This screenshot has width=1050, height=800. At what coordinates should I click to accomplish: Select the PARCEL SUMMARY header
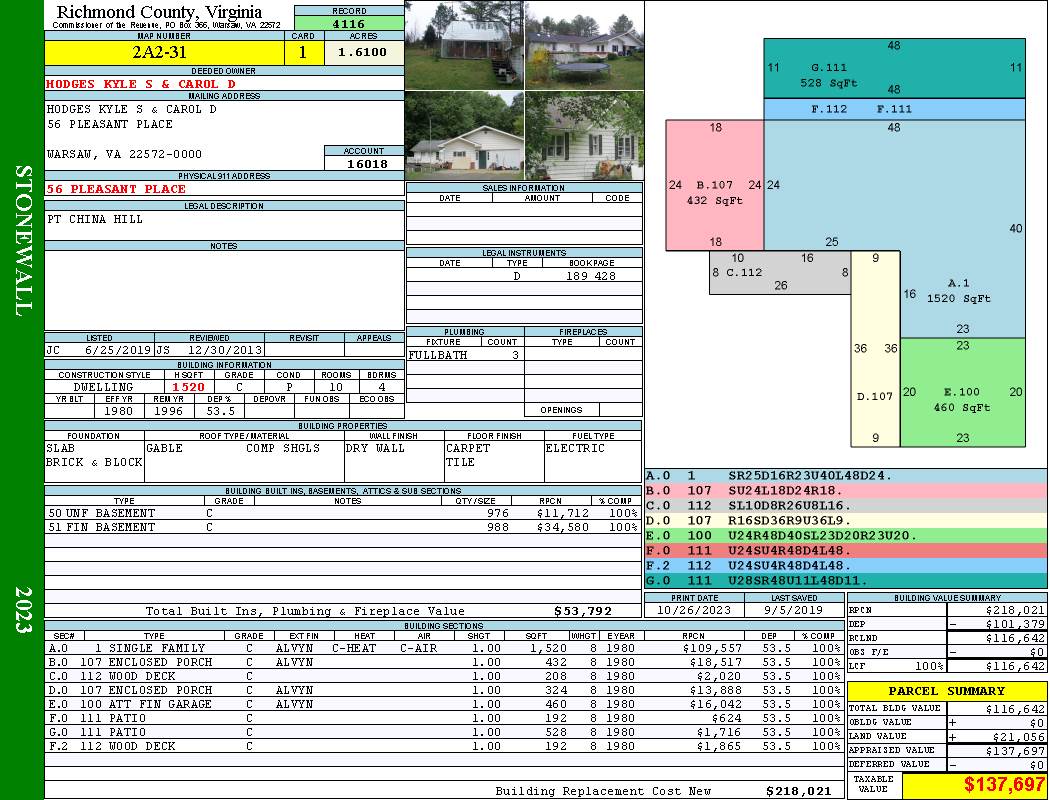point(947,691)
